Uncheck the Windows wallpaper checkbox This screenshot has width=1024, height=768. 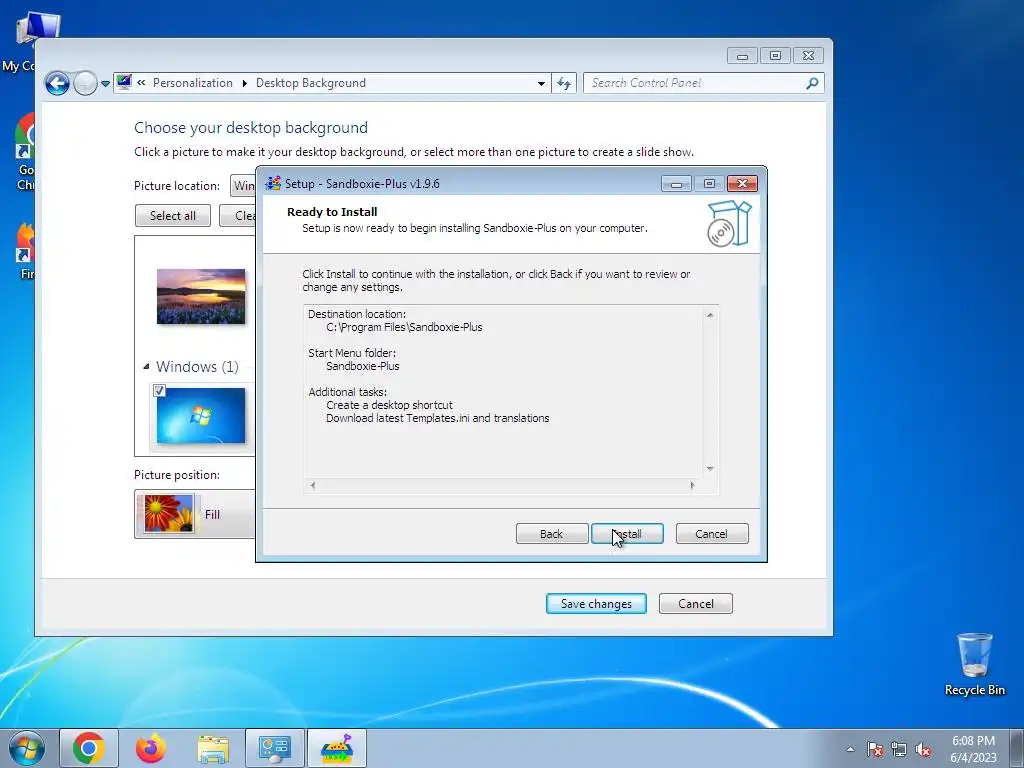pos(159,391)
